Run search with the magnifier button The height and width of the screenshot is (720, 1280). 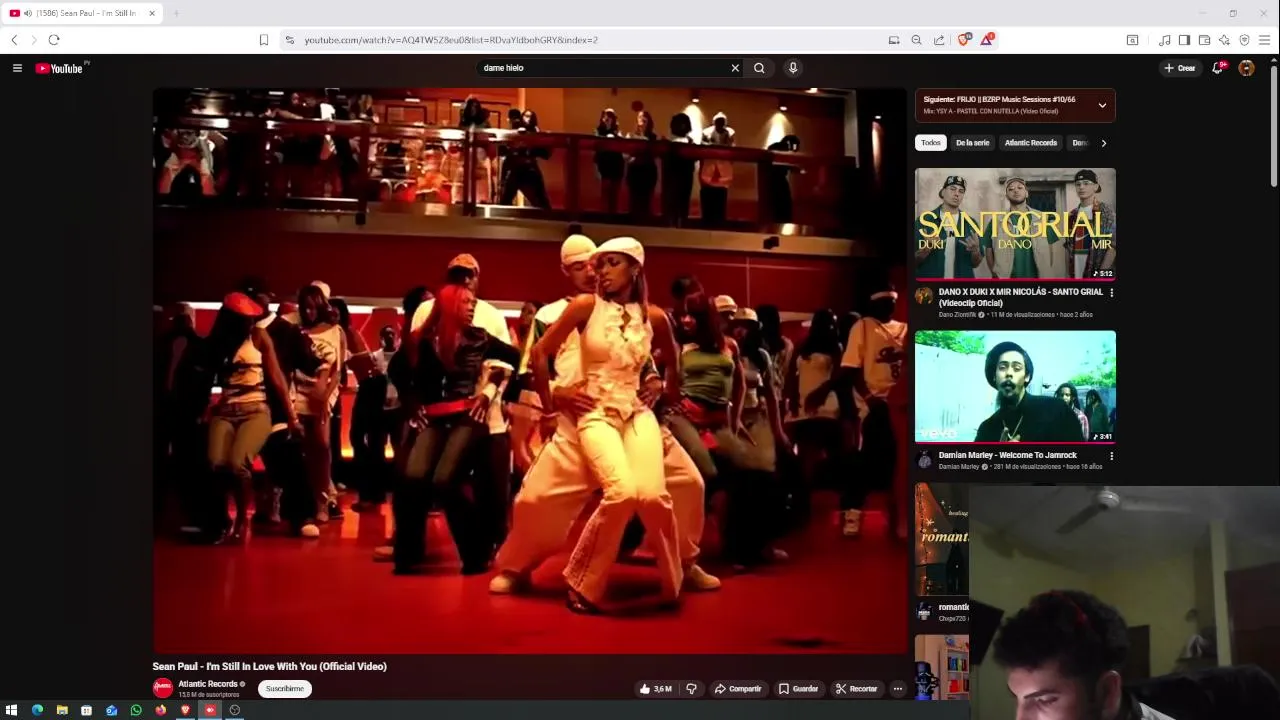click(759, 68)
